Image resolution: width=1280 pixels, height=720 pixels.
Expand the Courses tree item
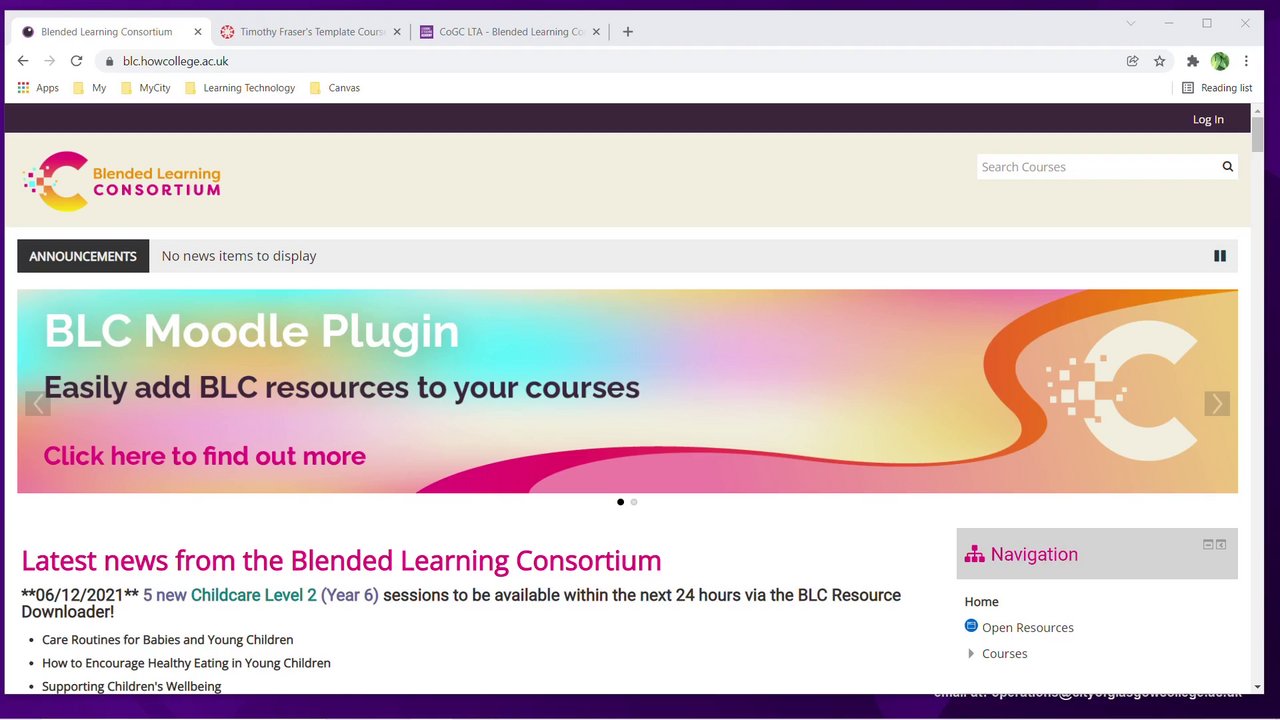click(971, 654)
